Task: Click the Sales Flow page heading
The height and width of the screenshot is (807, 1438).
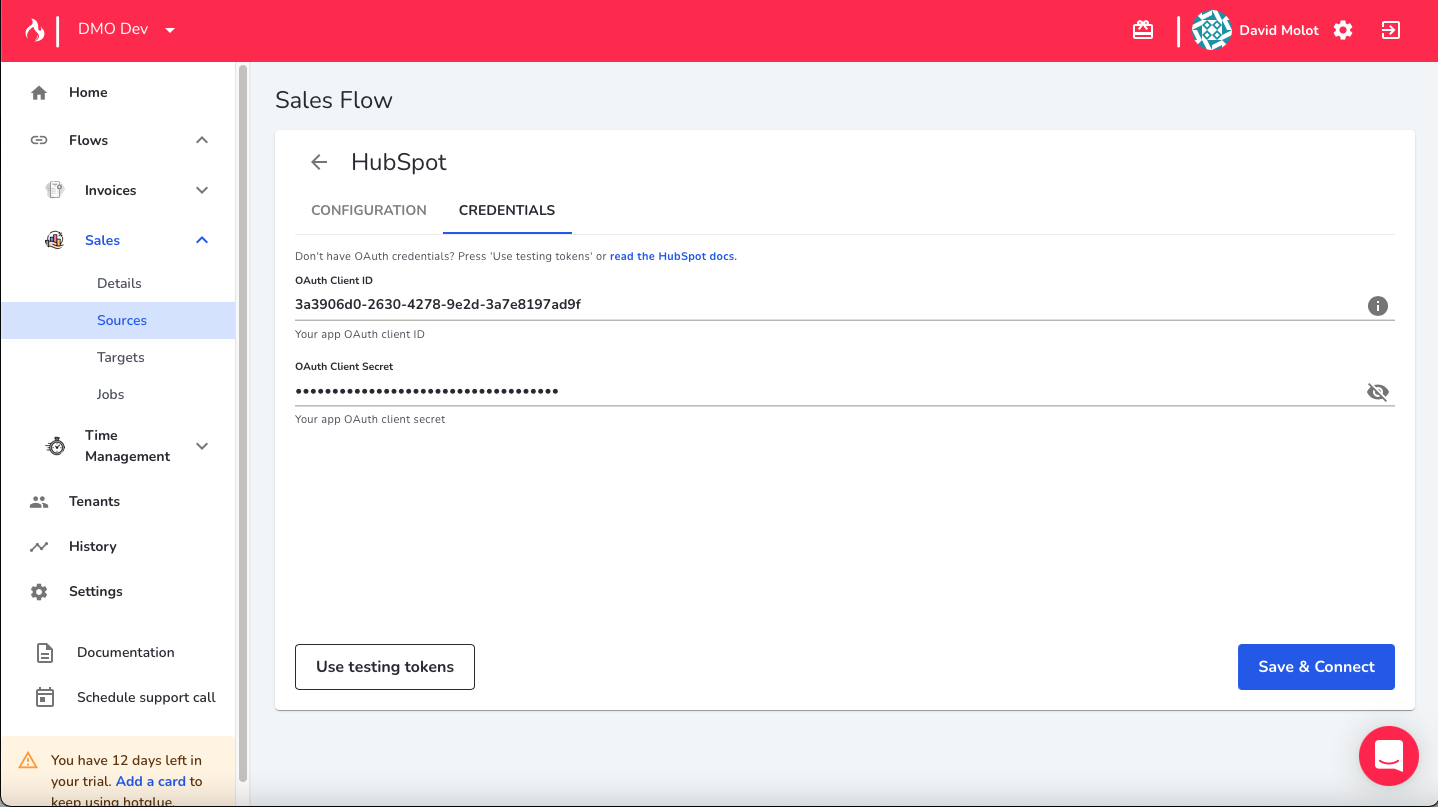Action: [x=334, y=100]
